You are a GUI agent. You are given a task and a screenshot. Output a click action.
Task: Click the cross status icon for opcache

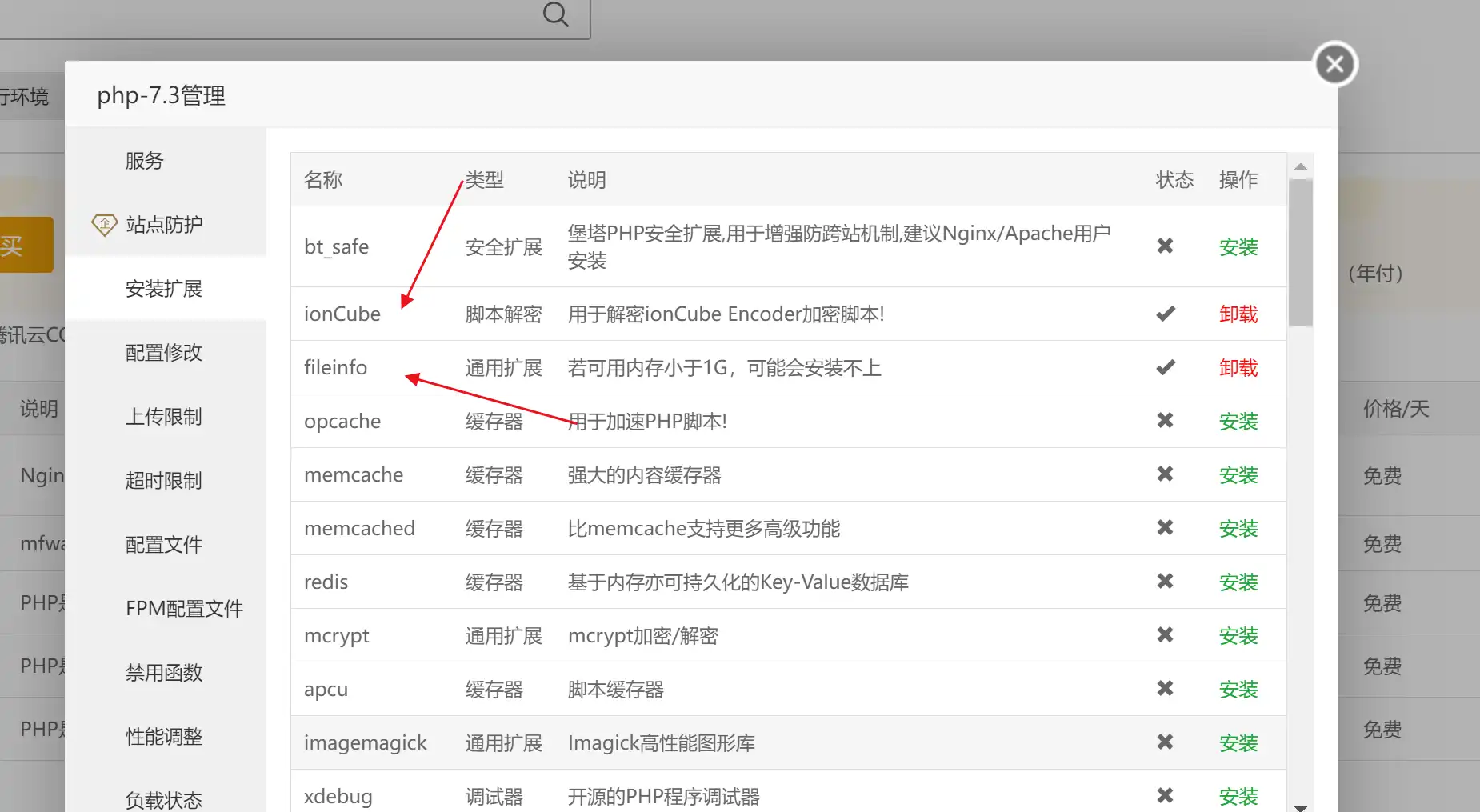pyautogui.click(x=1165, y=421)
